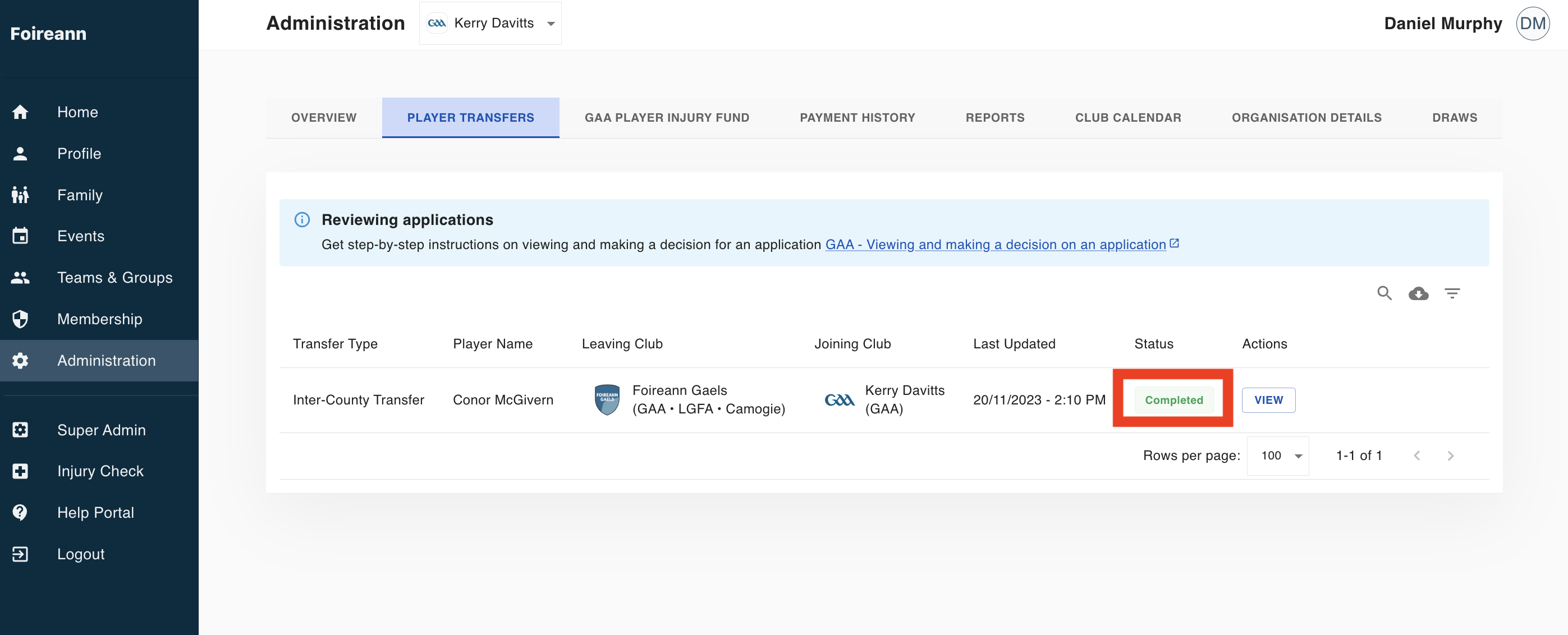Click the Membership shield icon
This screenshot has height=635, width=1568.
click(20, 319)
